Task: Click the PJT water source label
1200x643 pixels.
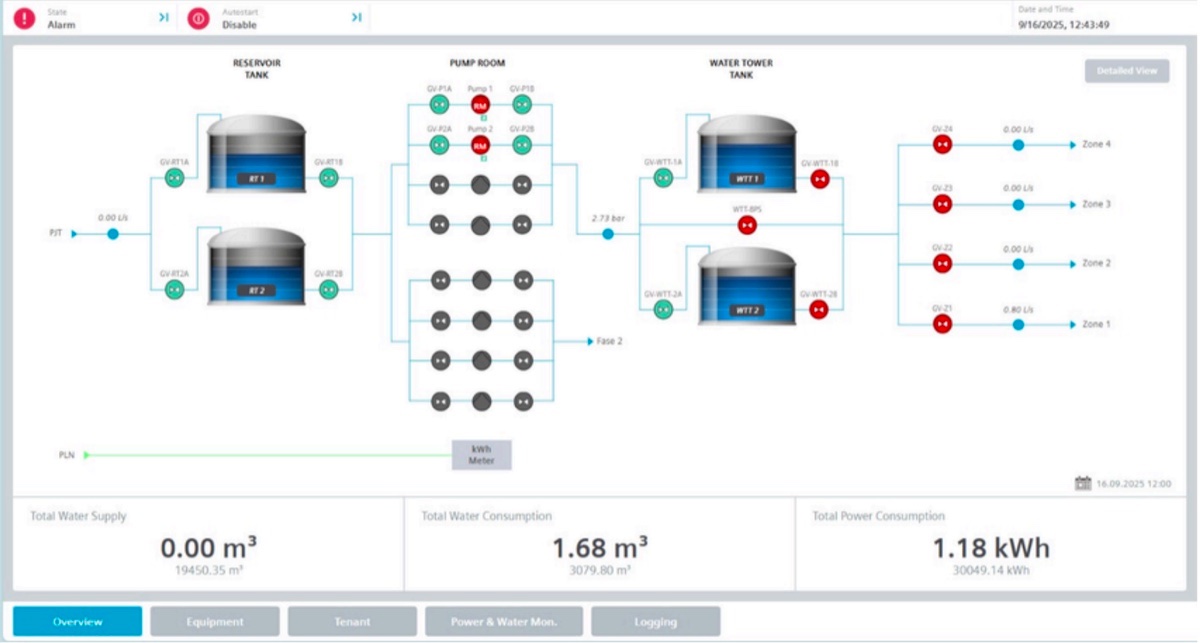Action: point(57,234)
